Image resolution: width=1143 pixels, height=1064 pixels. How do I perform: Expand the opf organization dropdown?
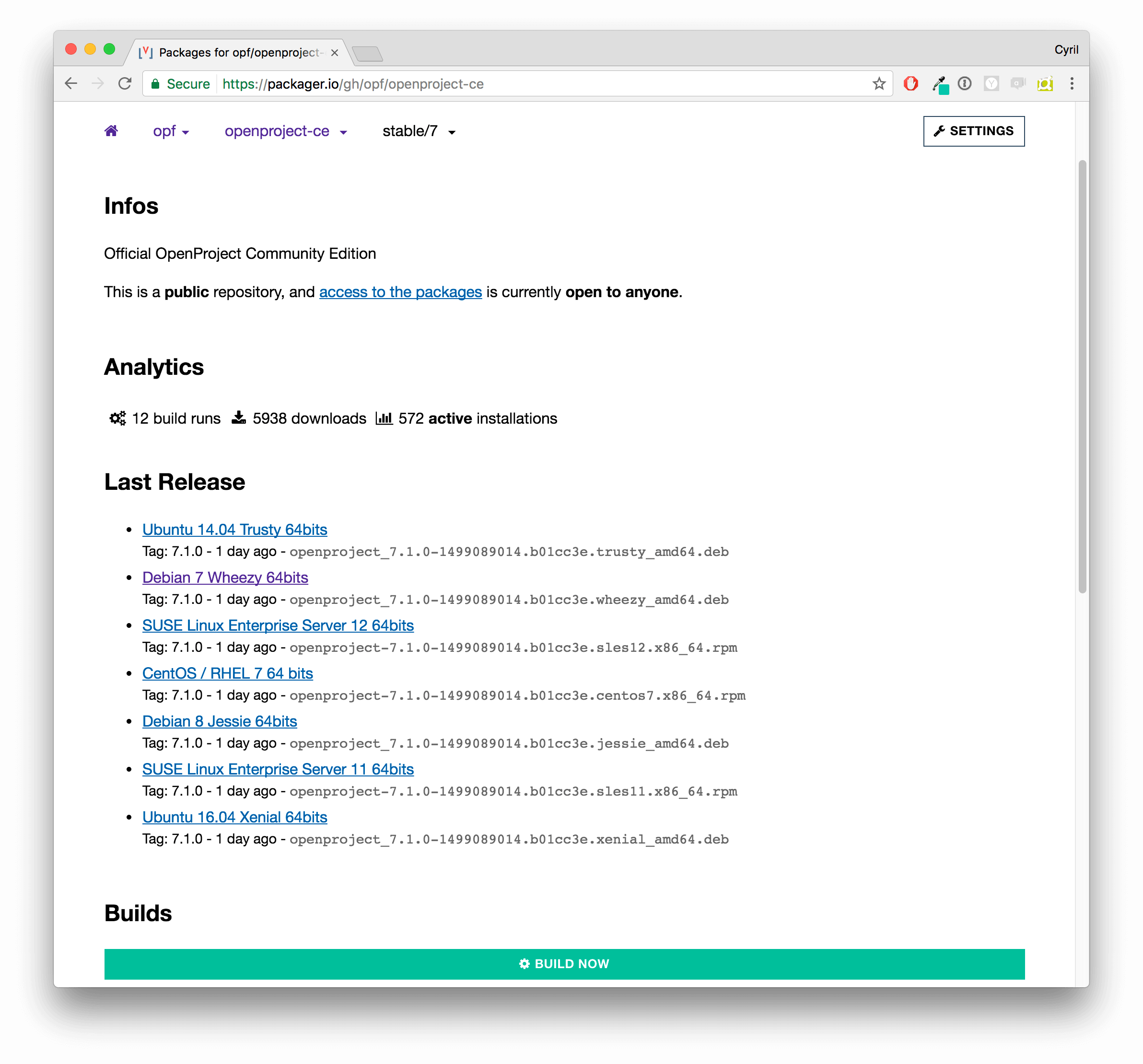click(171, 132)
